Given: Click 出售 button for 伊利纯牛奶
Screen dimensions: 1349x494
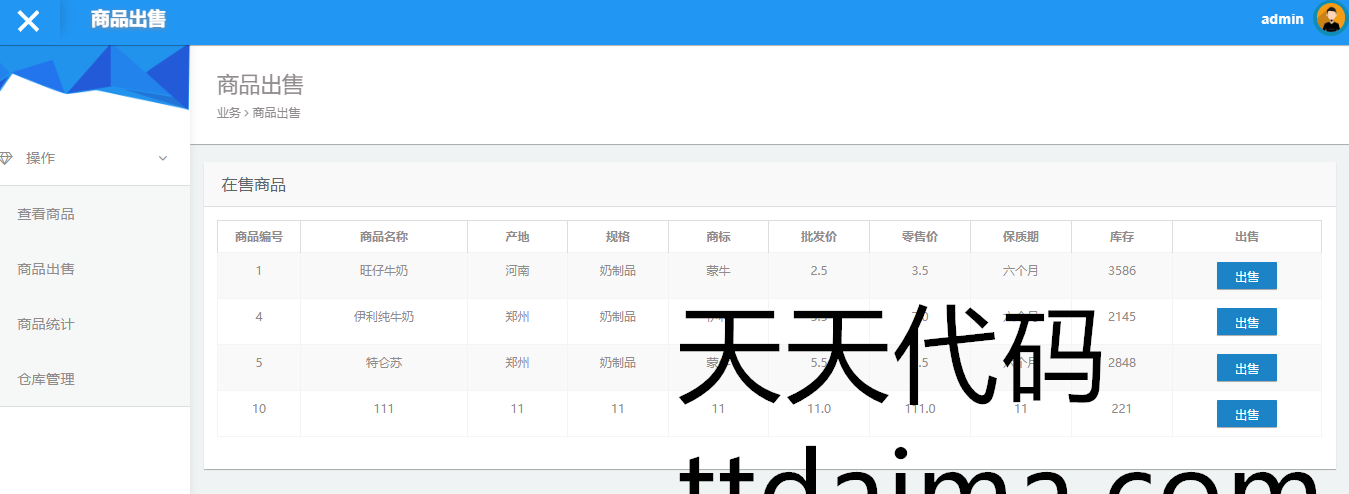Looking at the screenshot, I should click(1246, 322).
